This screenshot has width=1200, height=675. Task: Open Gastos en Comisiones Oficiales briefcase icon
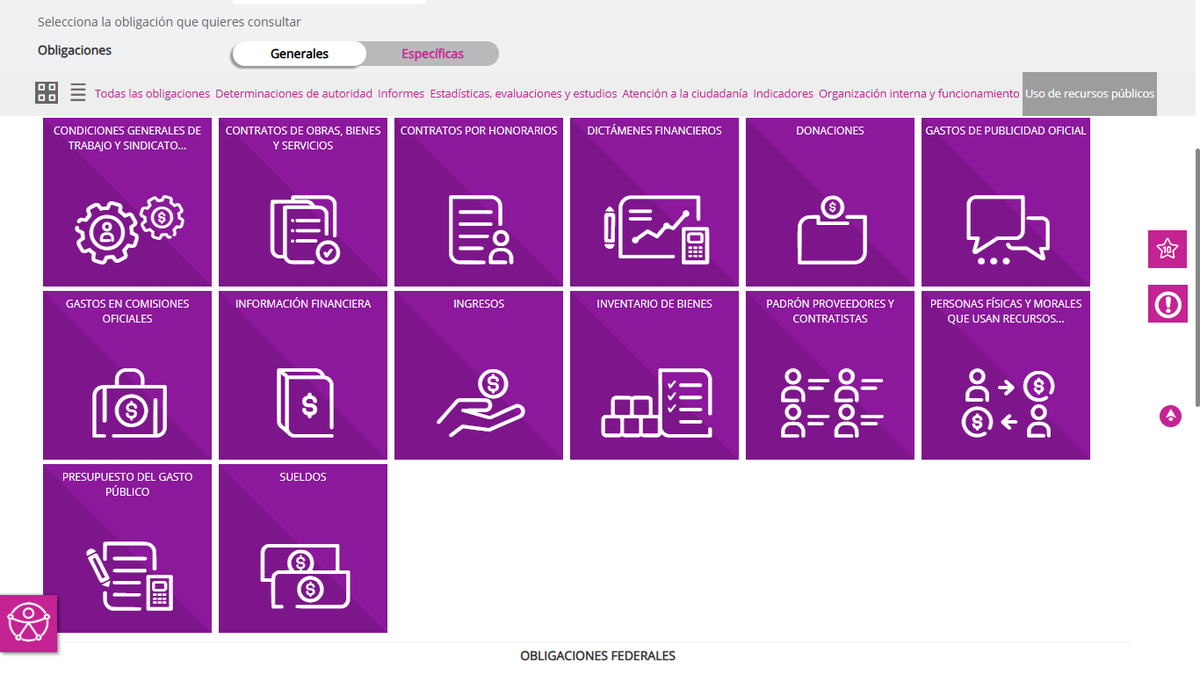coord(130,403)
